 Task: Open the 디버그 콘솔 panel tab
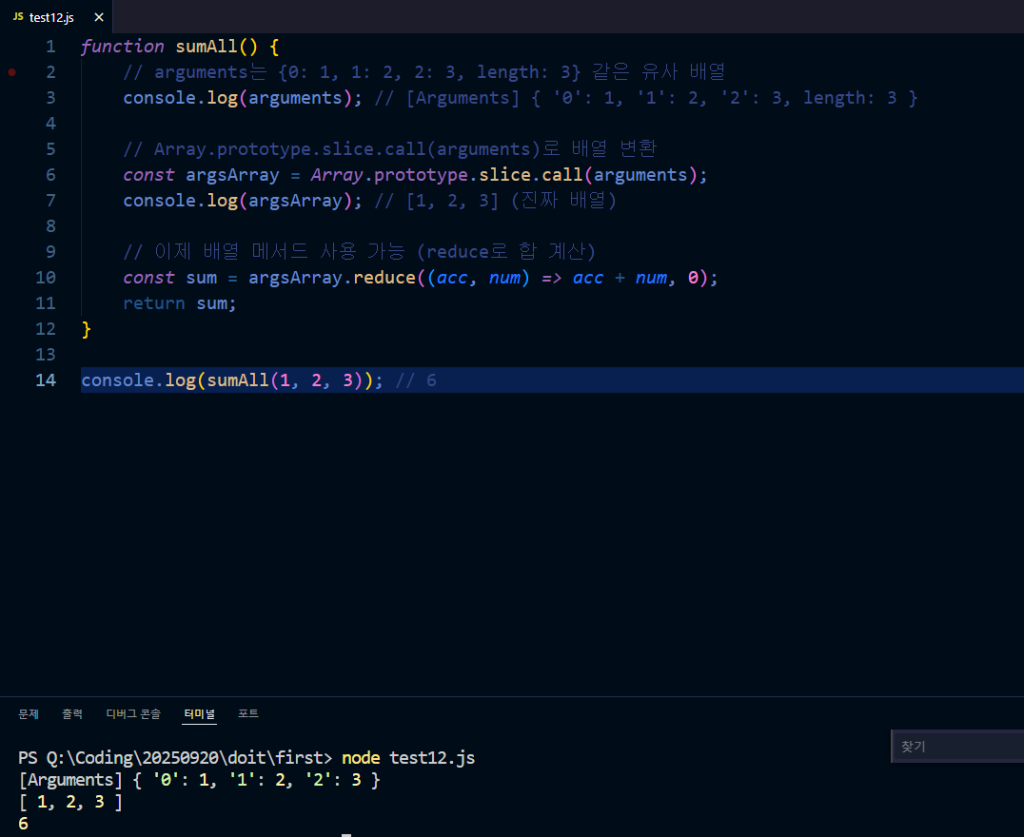pyautogui.click(x=133, y=714)
